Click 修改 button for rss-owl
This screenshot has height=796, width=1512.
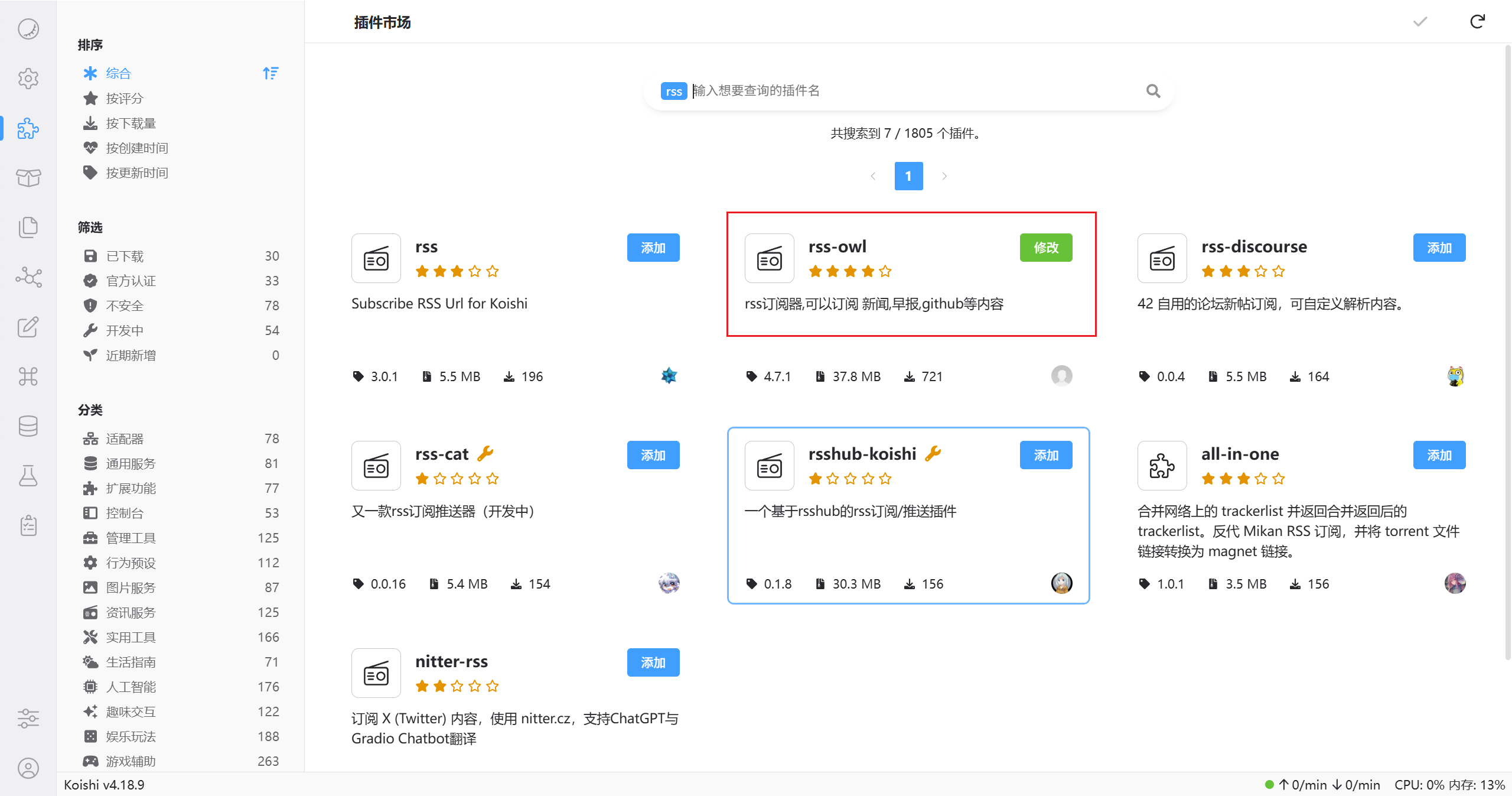1045,248
